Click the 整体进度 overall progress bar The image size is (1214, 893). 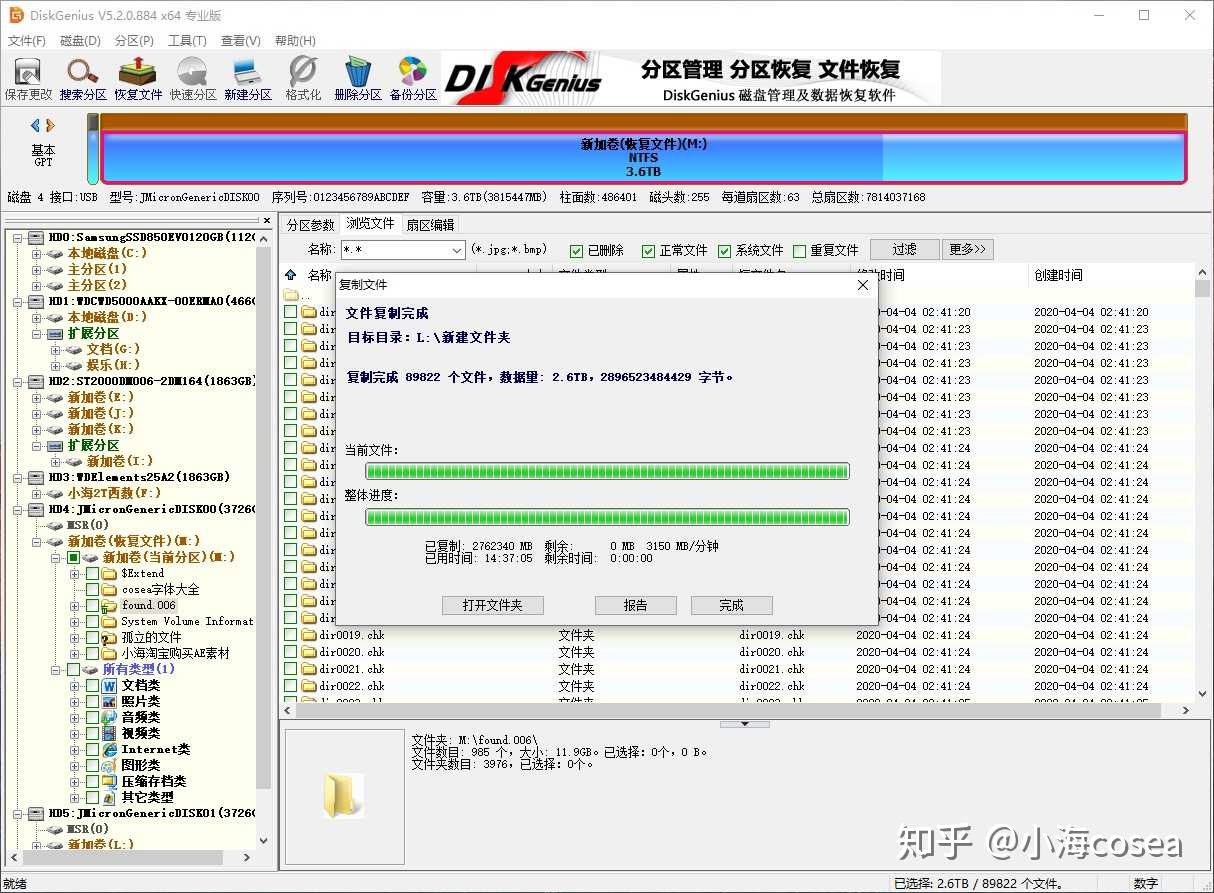tap(607, 517)
